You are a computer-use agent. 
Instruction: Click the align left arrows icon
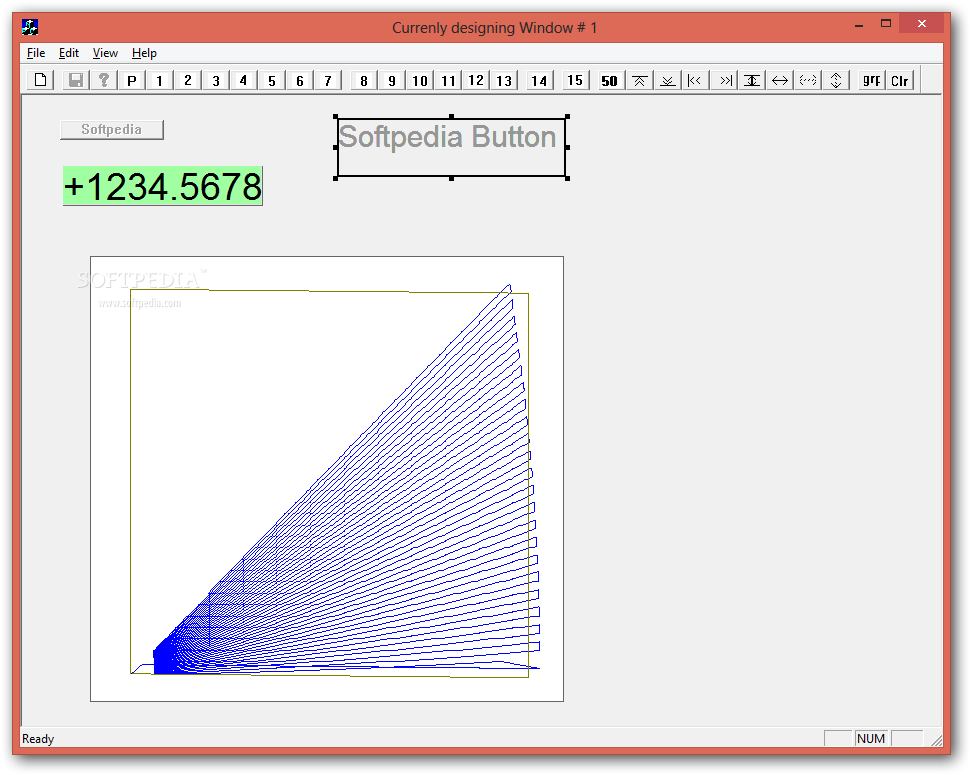(x=695, y=80)
